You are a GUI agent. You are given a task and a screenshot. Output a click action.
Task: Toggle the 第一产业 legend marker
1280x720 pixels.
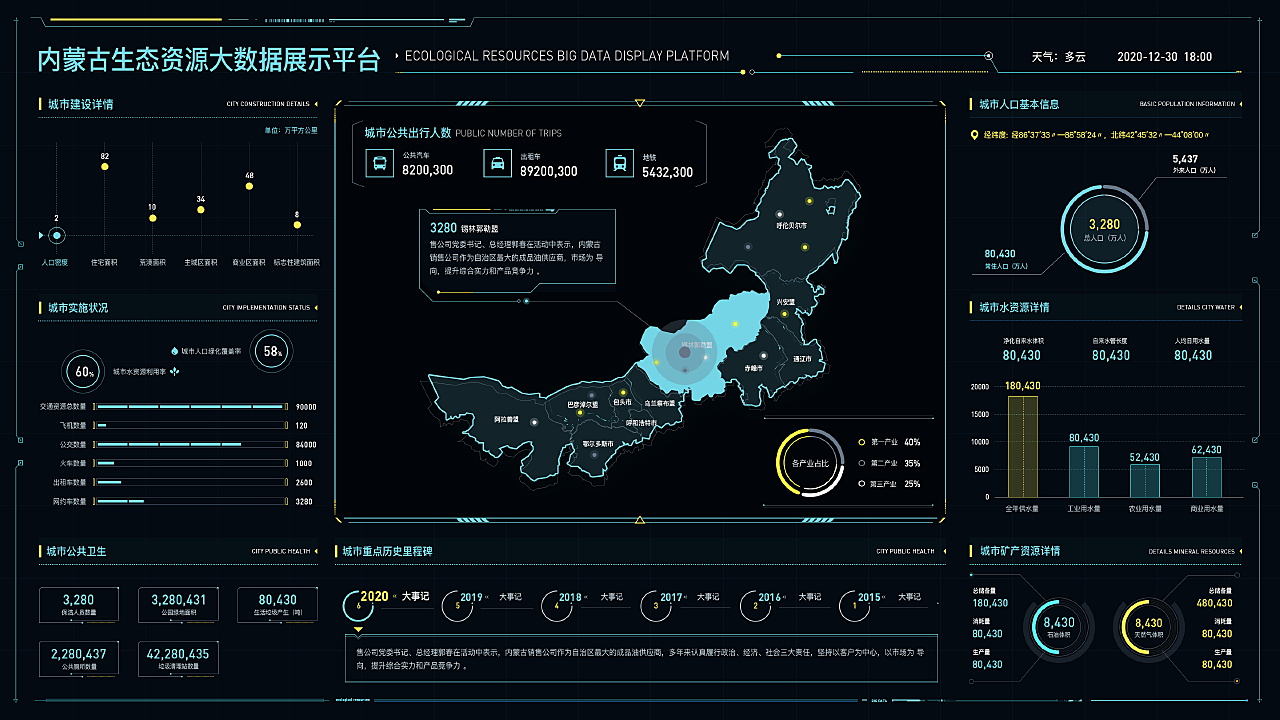pos(861,442)
